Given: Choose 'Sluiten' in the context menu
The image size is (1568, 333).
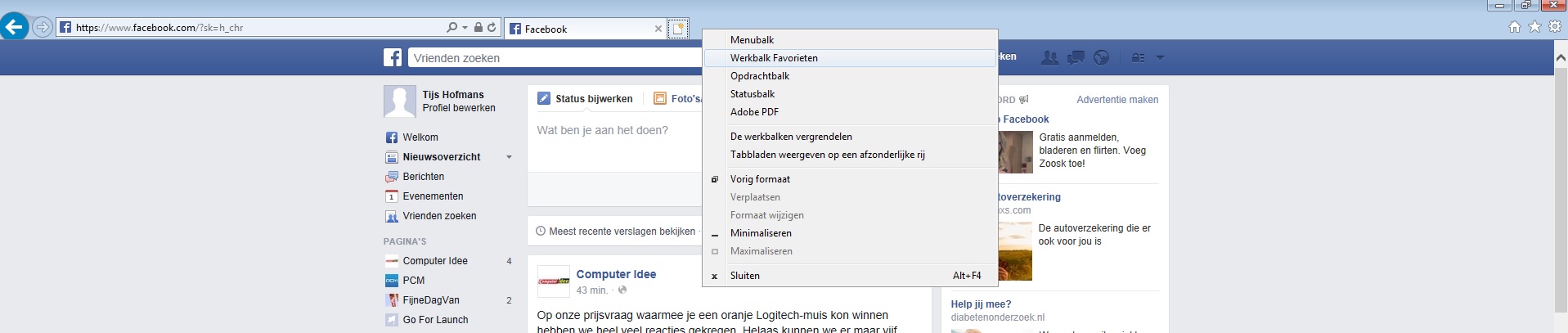Looking at the screenshot, I should [850, 276].
